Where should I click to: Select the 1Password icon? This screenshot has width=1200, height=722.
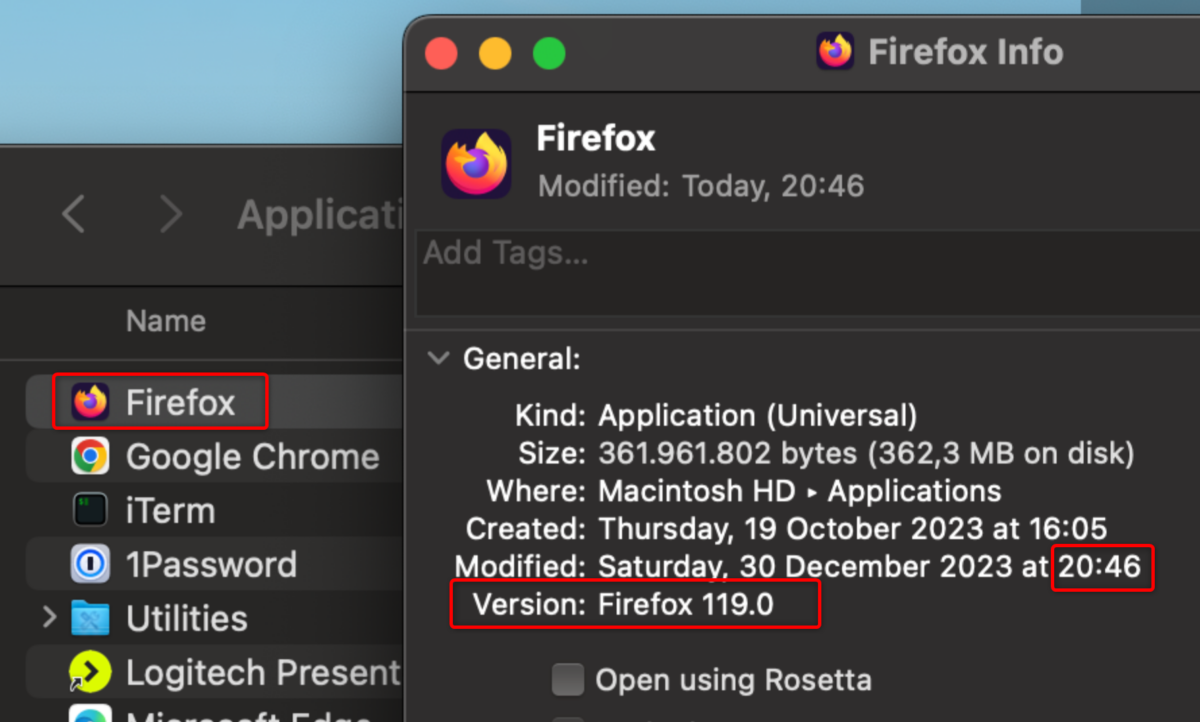tap(89, 564)
